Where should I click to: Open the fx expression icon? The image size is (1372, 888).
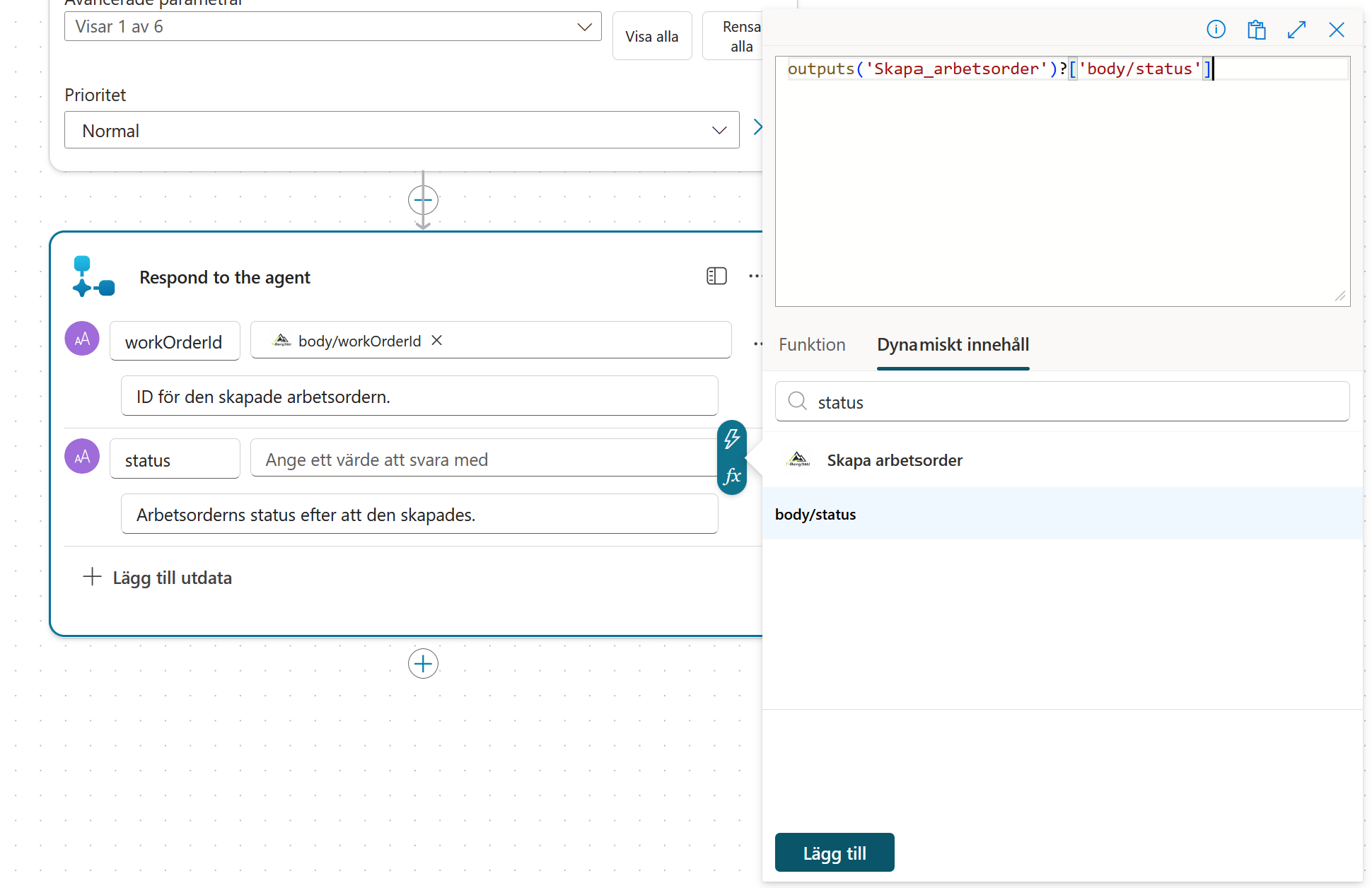[732, 476]
